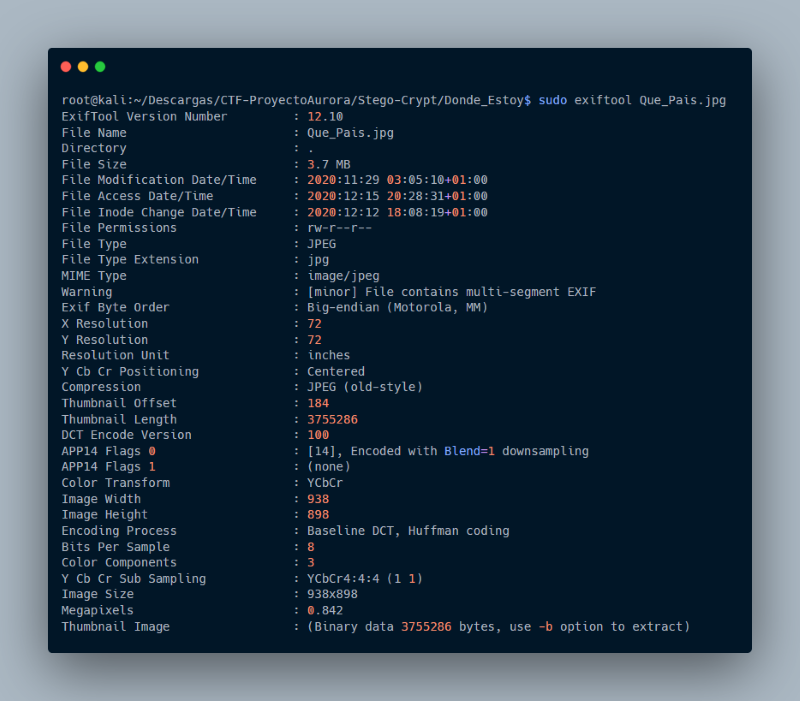Click the 'Directory' label
The height and width of the screenshot is (701, 800).
click(94, 148)
